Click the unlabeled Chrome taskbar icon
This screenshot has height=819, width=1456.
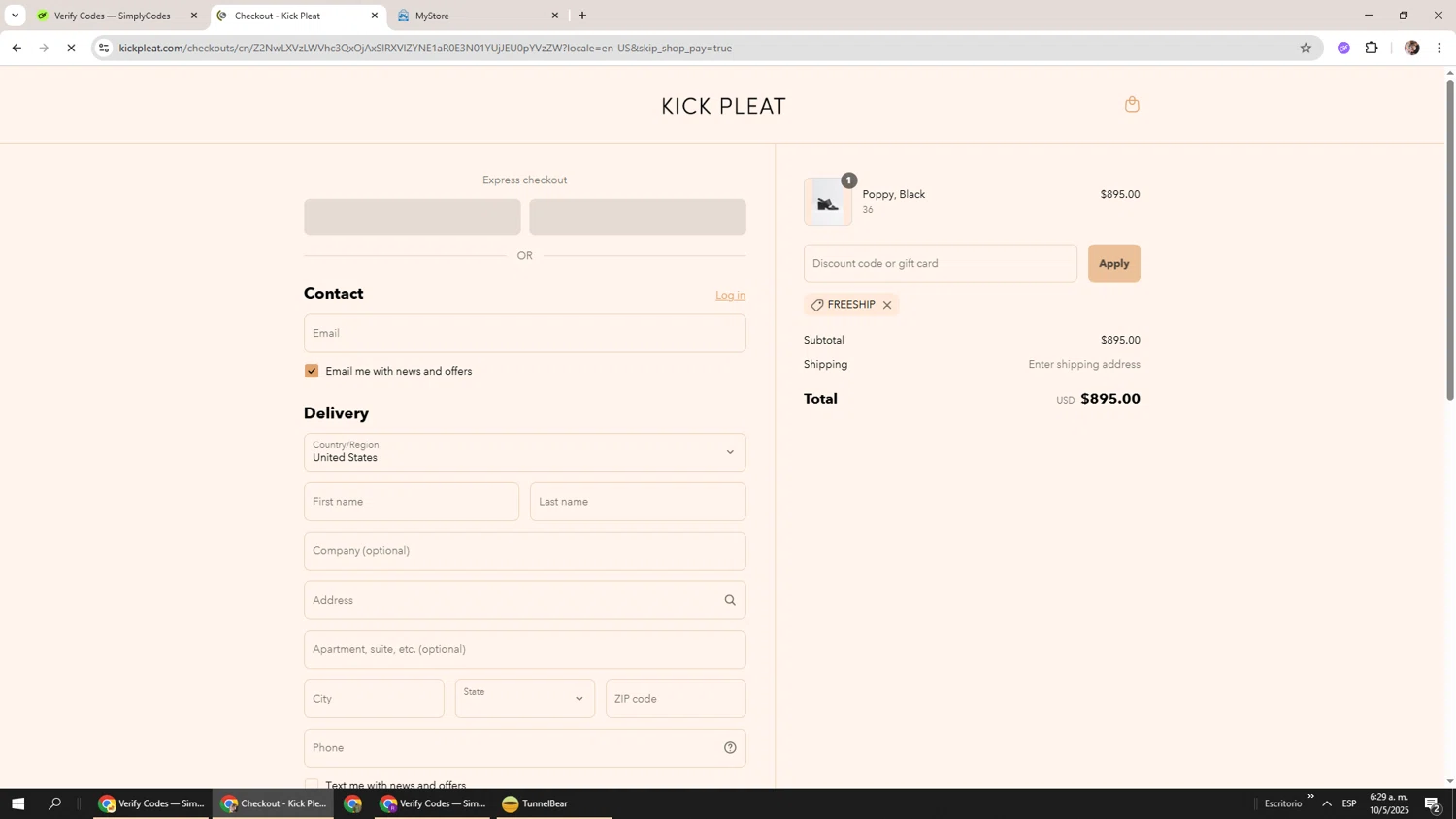click(x=353, y=803)
